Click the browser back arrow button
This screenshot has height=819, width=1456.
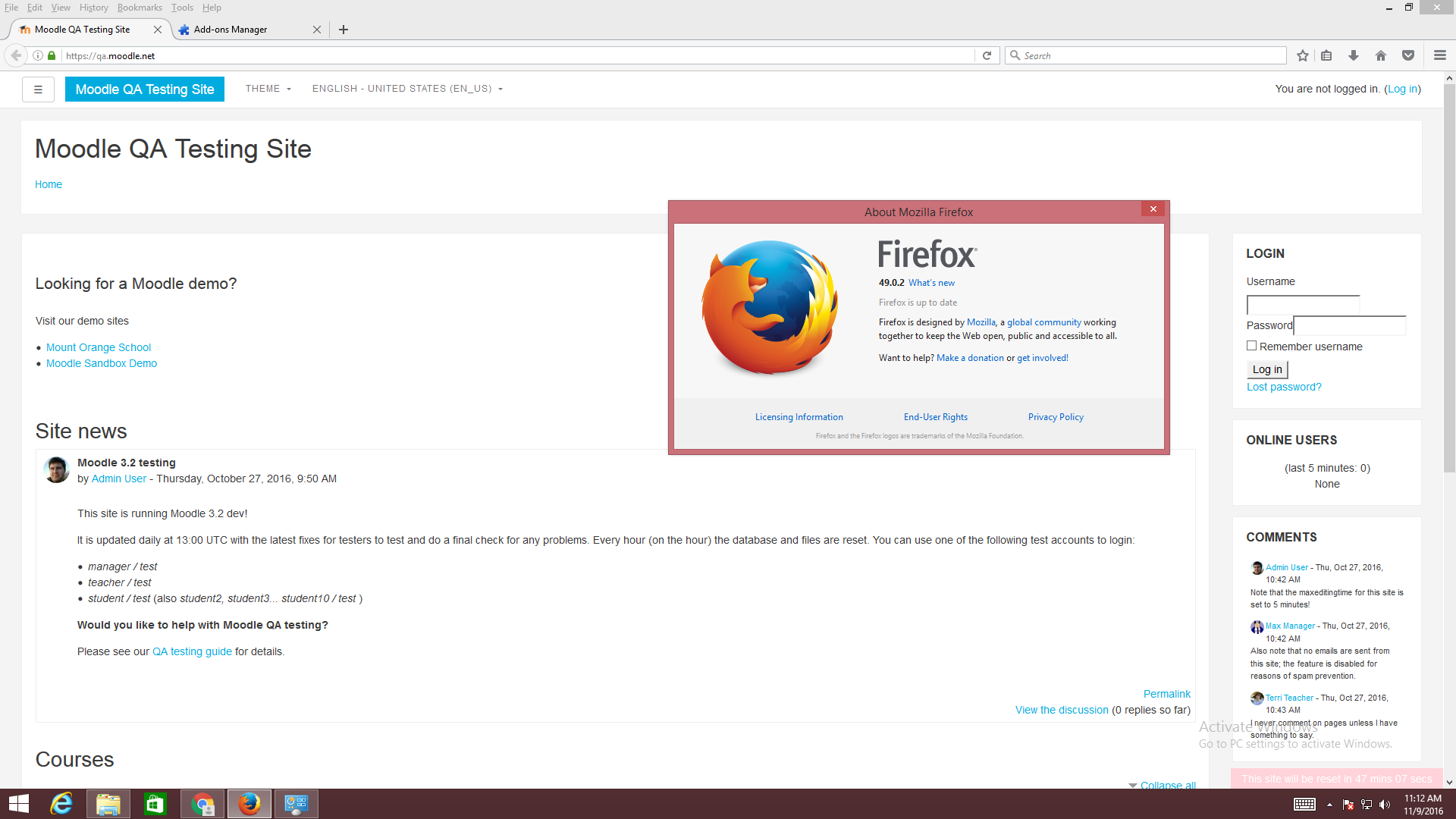[x=16, y=55]
